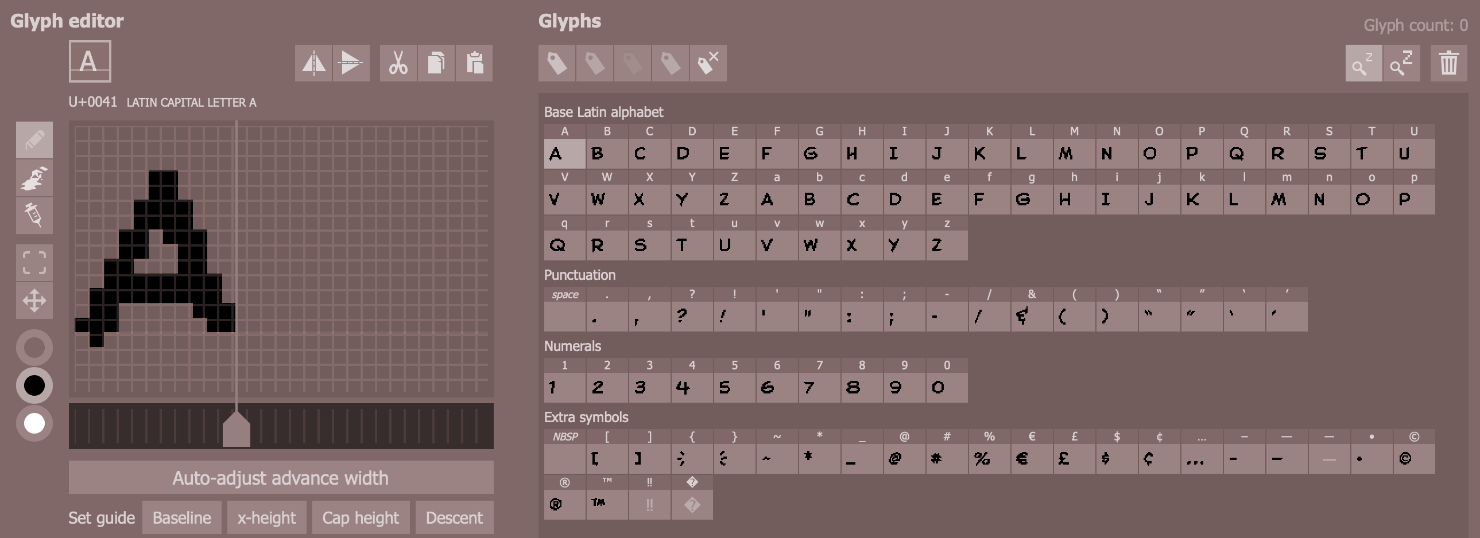This screenshot has width=1480, height=538.
Task: Select the NBSP glyph cell
Action: (x=565, y=451)
